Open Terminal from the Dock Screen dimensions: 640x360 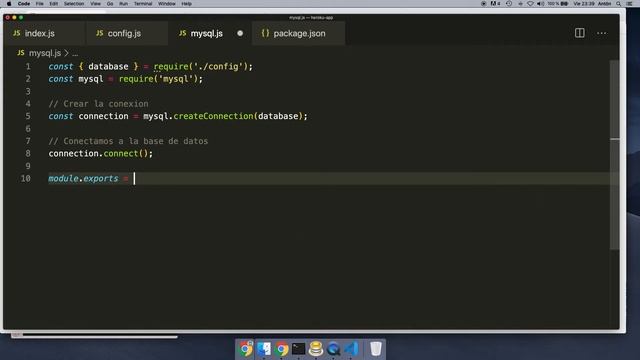click(298, 349)
